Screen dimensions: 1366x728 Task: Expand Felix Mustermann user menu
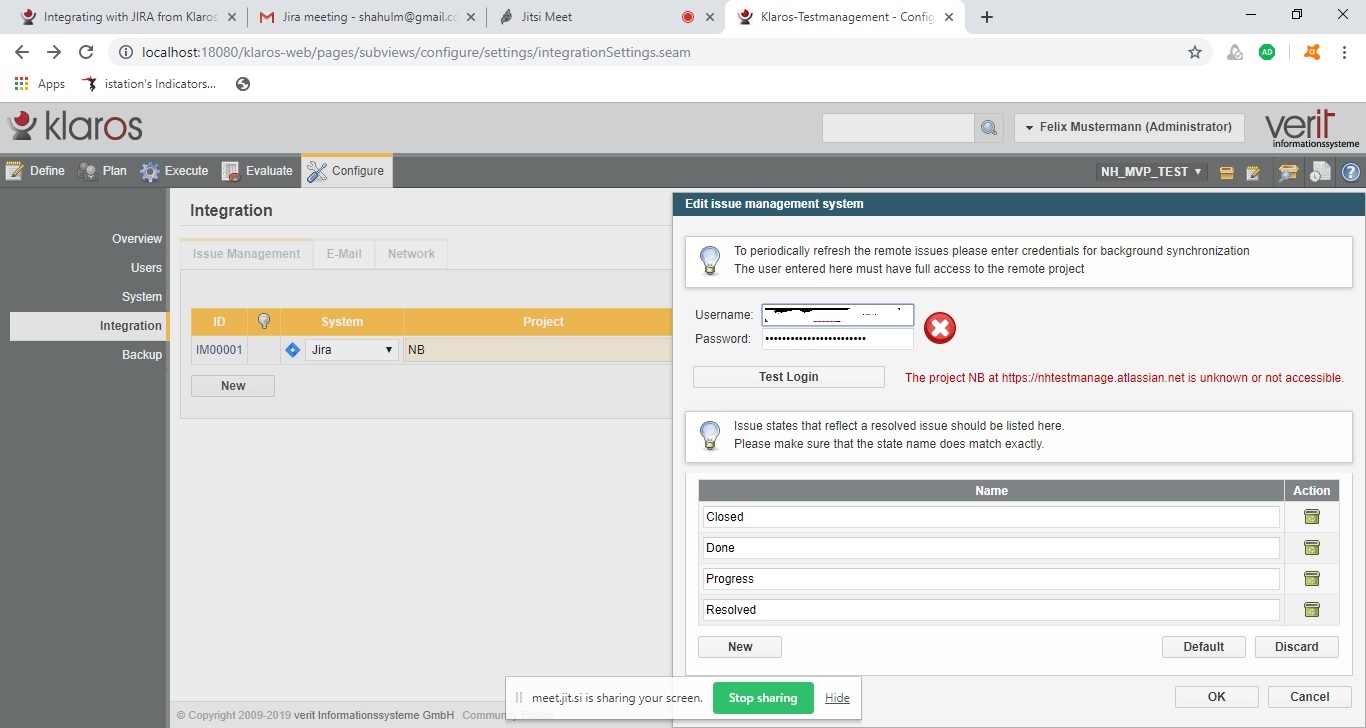(x=1129, y=127)
